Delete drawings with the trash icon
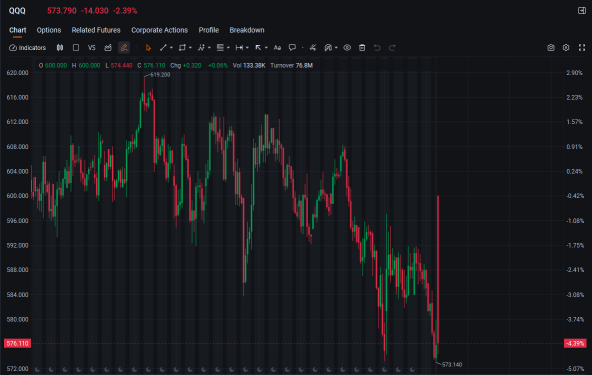The width and height of the screenshot is (592, 375). pos(362,48)
